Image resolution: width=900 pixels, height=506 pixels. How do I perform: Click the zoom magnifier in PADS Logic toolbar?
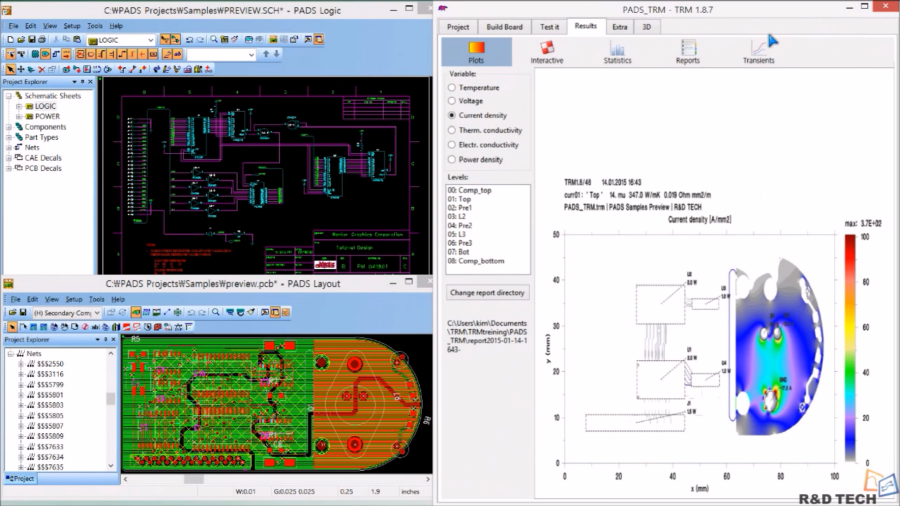click(x=215, y=40)
